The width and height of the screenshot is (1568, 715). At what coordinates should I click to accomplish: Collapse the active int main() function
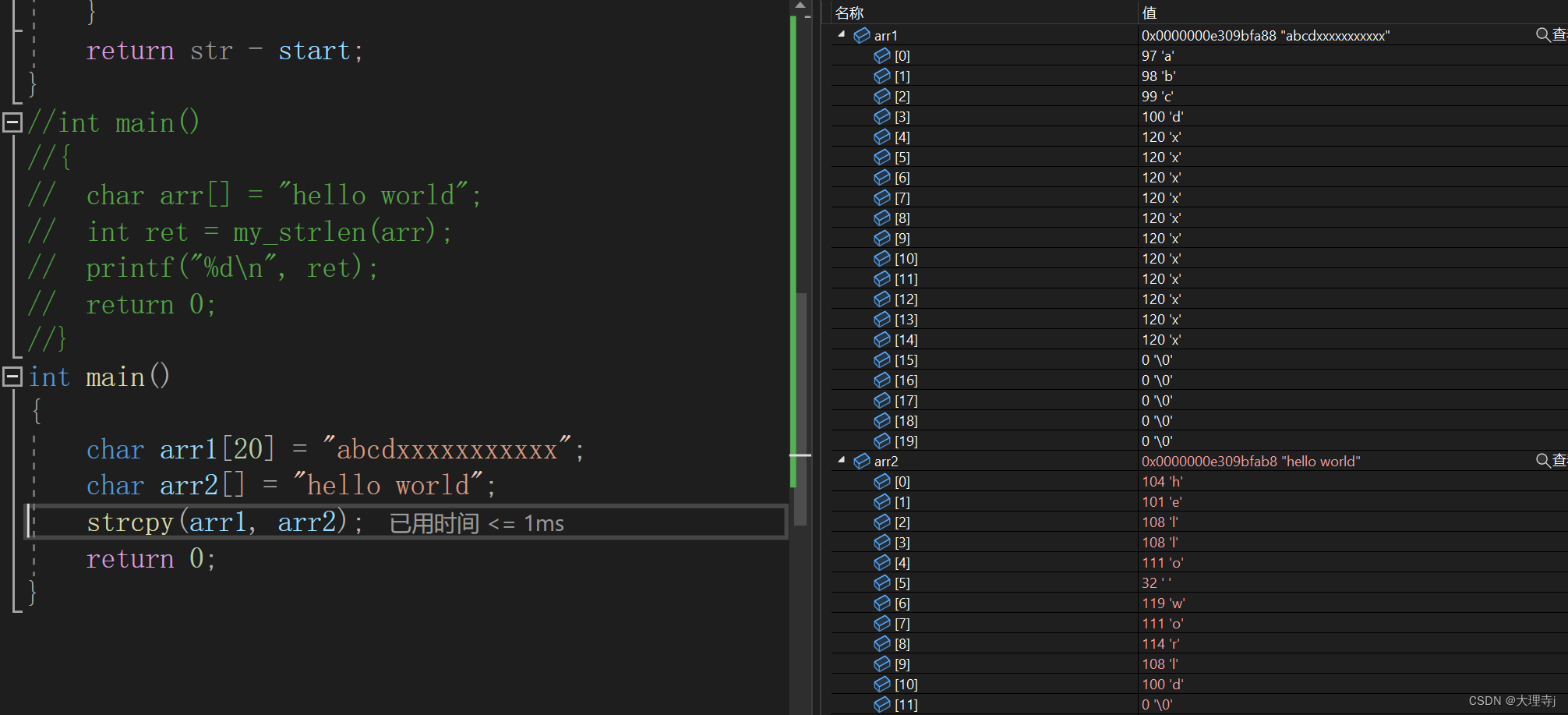click(12, 377)
